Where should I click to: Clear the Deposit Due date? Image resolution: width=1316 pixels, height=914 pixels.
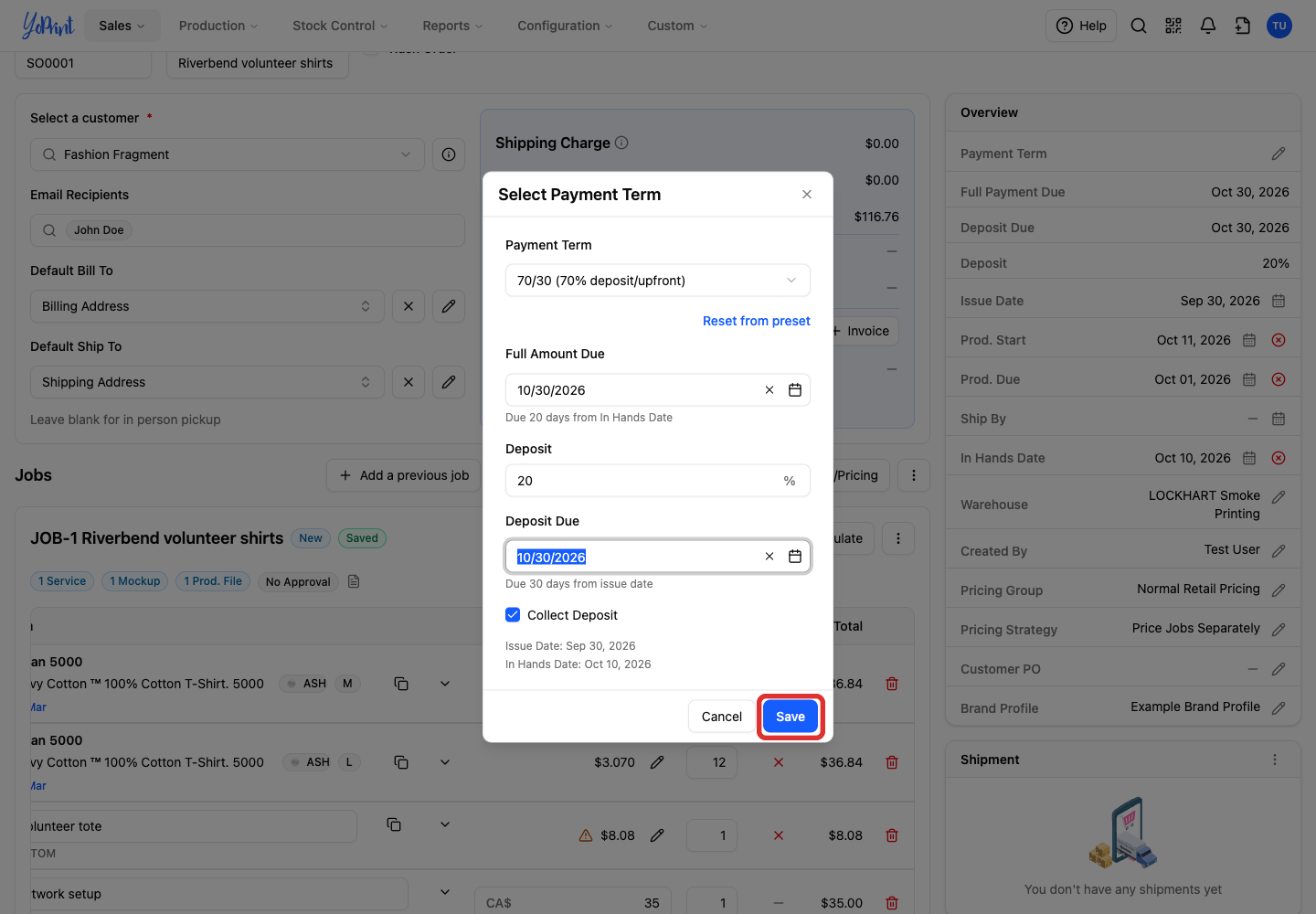[769, 557]
